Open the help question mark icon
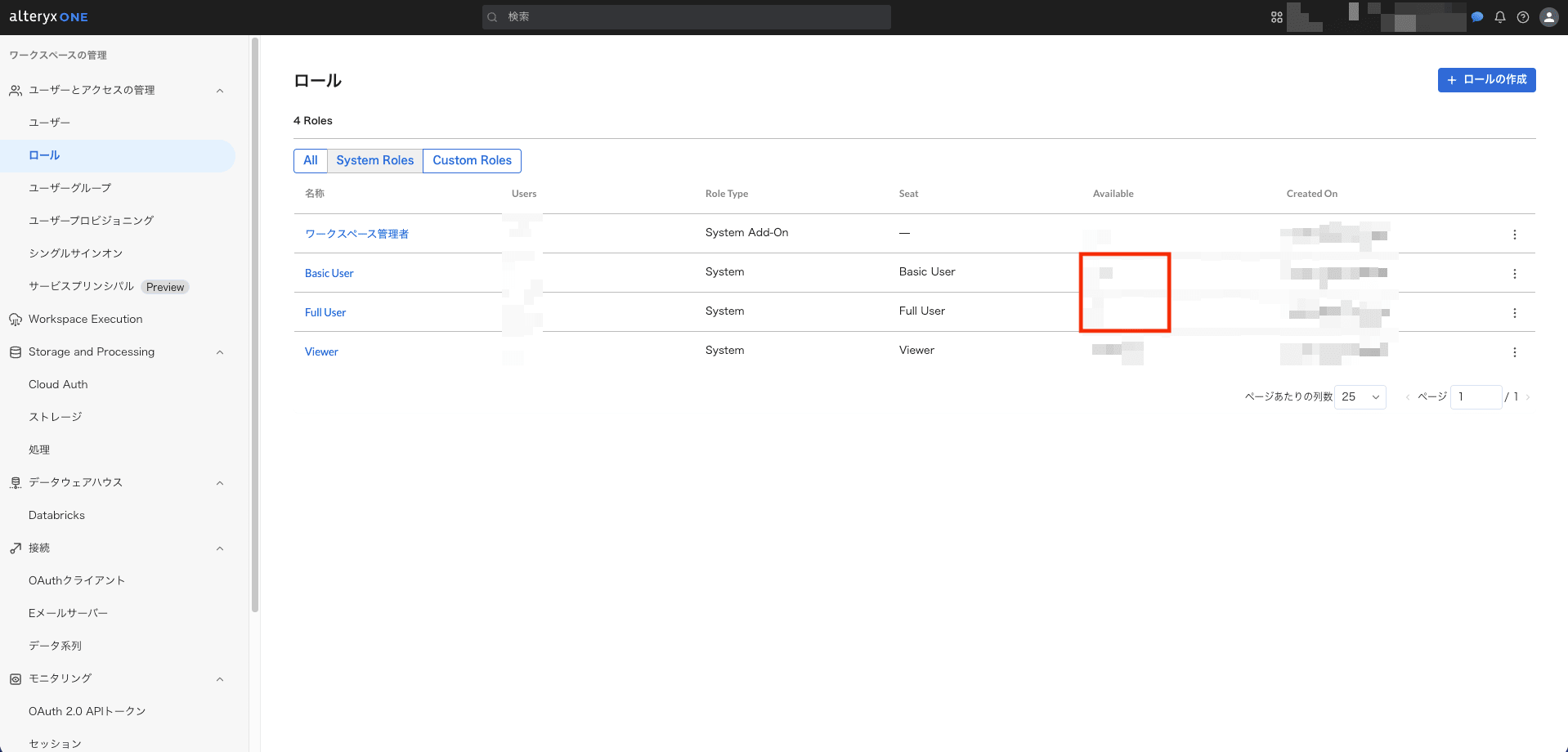The image size is (1568, 752). [1523, 17]
